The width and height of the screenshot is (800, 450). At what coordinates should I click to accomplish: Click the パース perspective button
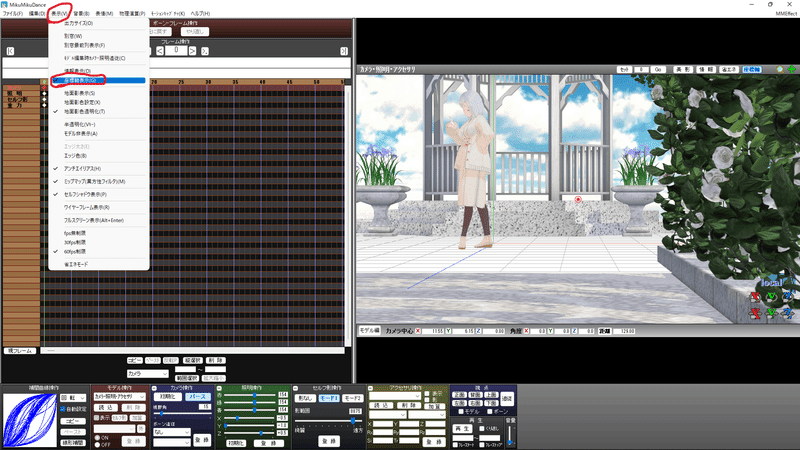197,397
